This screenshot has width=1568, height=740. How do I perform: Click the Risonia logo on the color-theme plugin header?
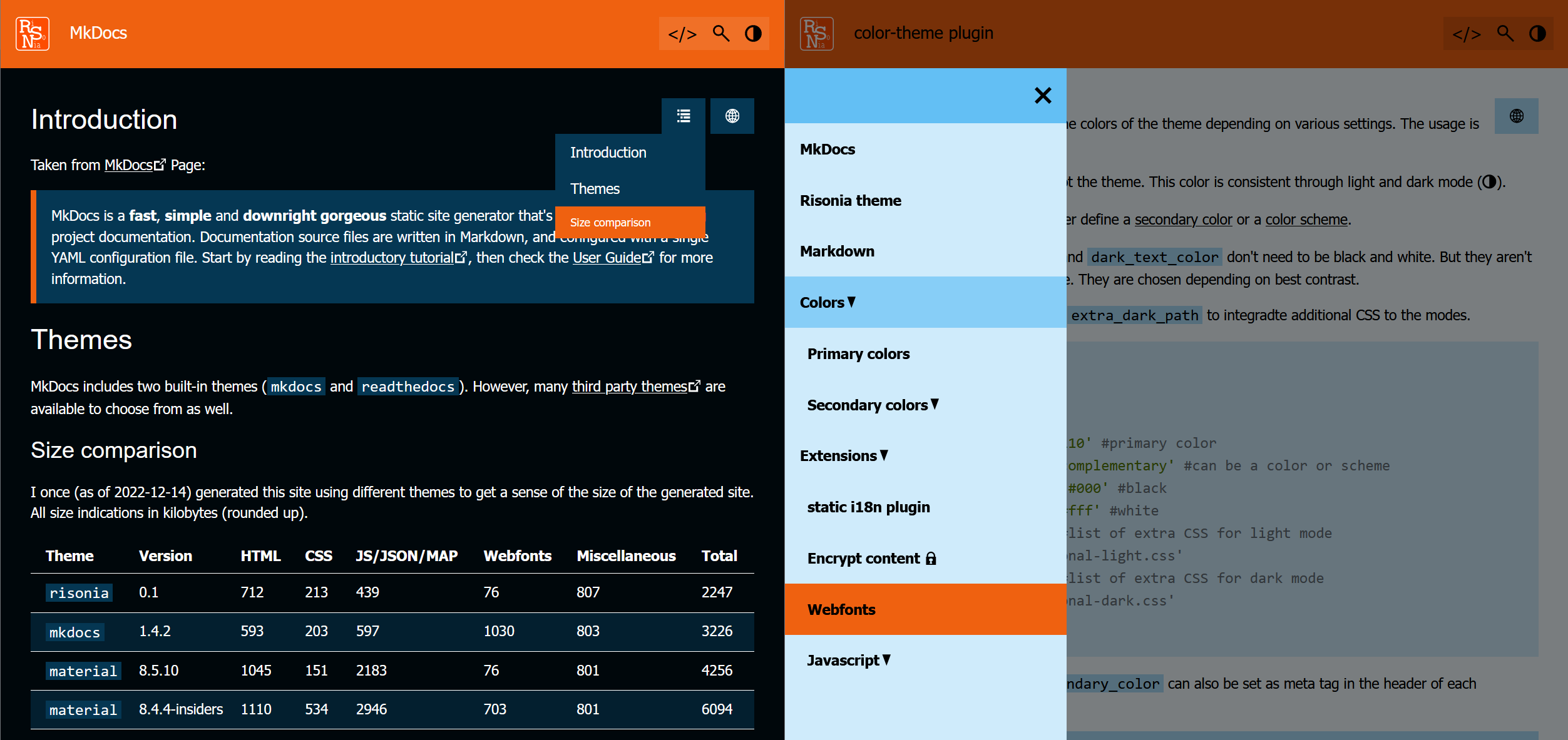pyautogui.click(x=817, y=34)
